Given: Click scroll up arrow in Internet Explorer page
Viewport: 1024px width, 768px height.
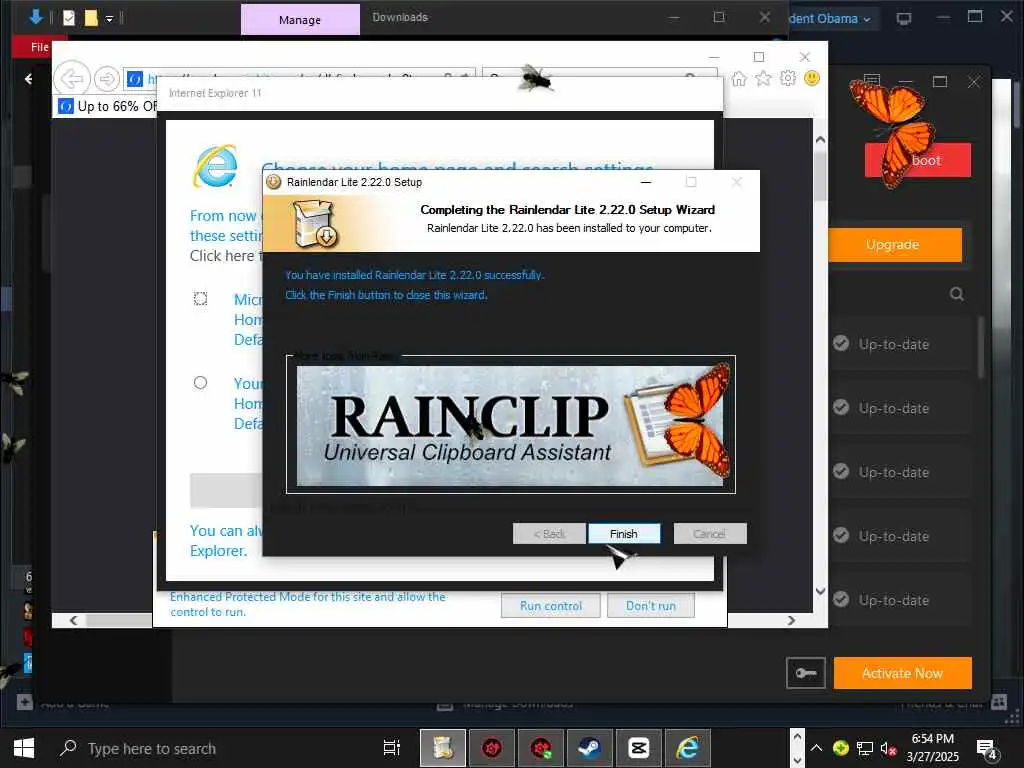Looking at the screenshot, I should pyautogui.click(x=820, y=139).
